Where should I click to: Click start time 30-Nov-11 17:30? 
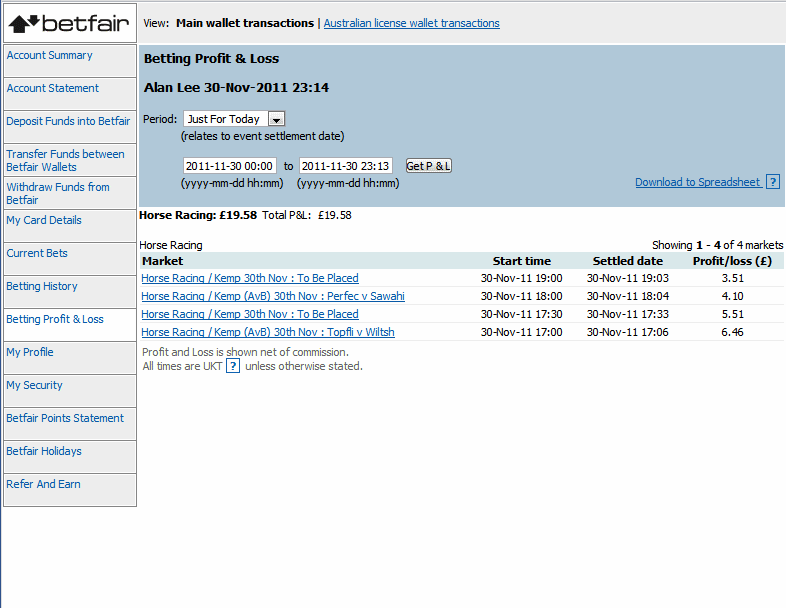(x=521, y=314)
